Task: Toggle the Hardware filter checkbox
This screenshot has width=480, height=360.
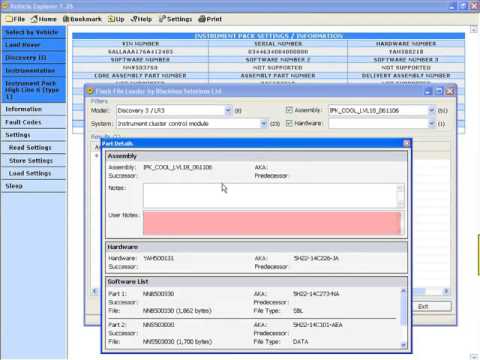Action: click(289, 123)
